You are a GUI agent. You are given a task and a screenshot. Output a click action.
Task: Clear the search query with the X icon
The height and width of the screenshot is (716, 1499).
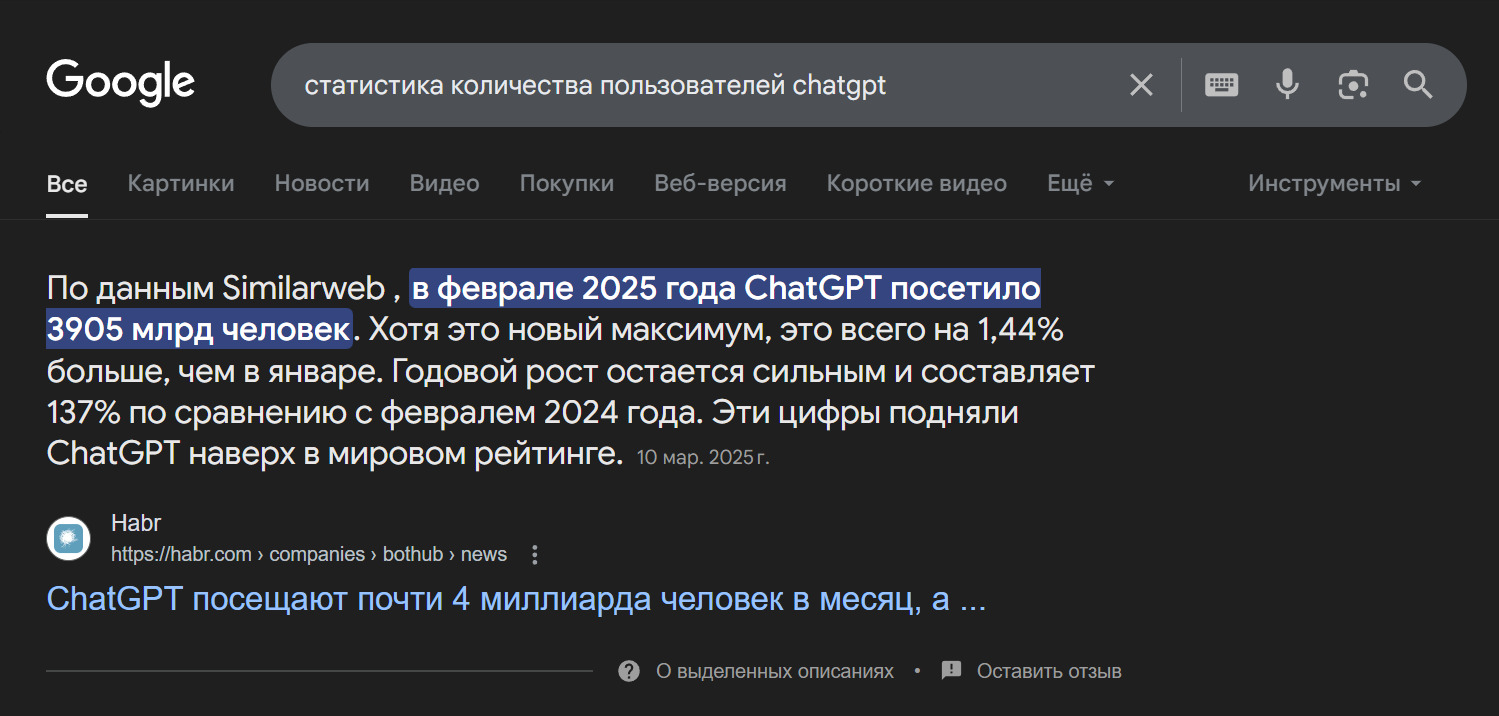1141,85
